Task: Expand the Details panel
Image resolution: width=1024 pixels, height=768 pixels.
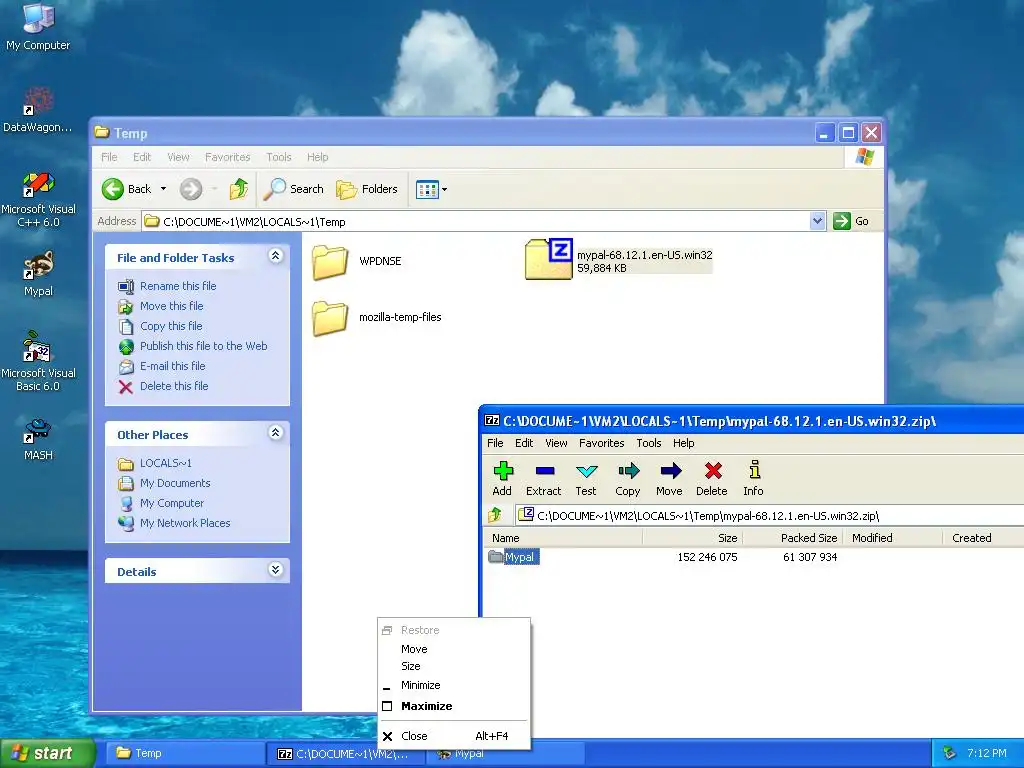Action: 276,570
